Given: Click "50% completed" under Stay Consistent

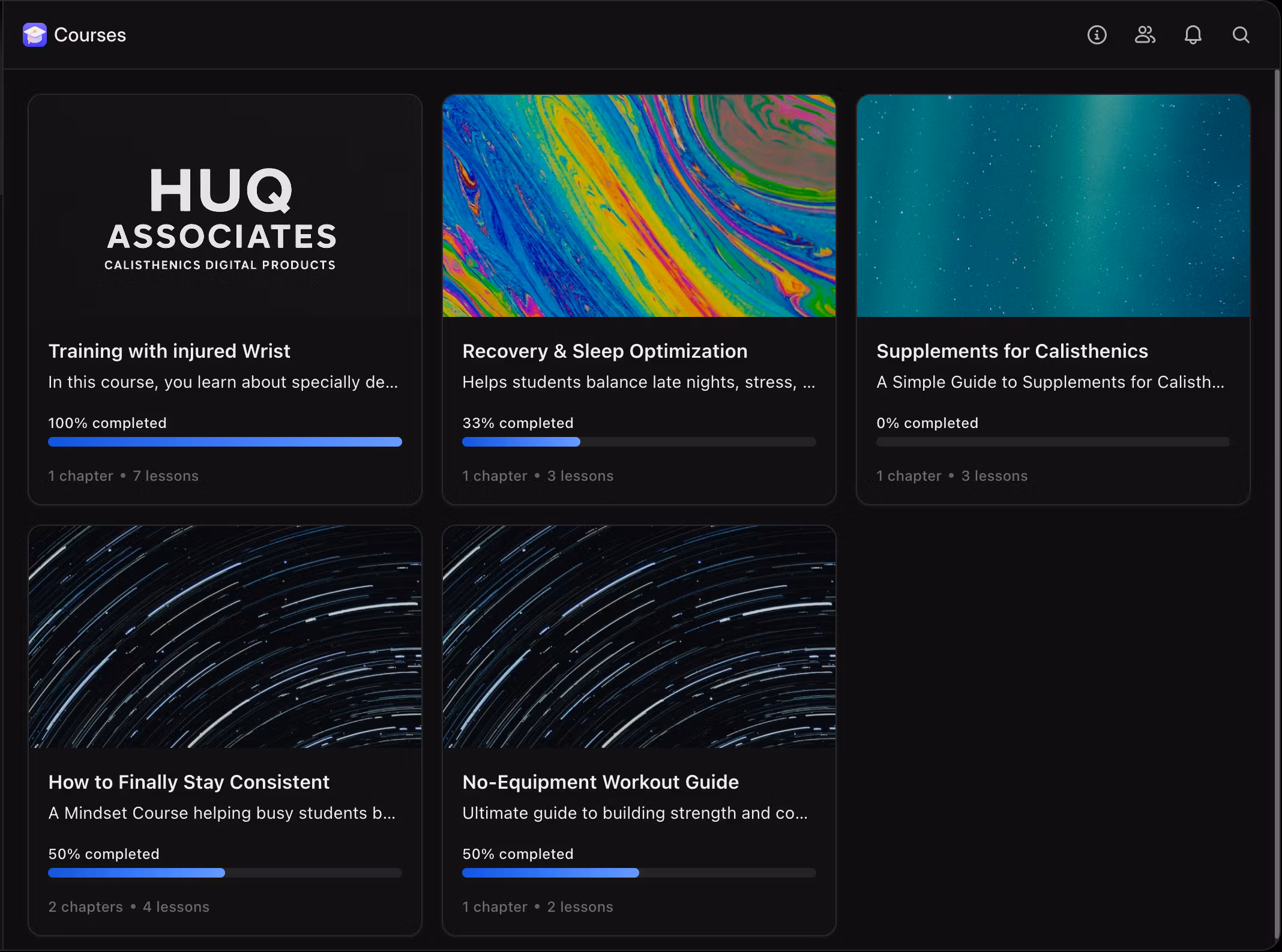Looking at the screenshot, I should [104, 854].
